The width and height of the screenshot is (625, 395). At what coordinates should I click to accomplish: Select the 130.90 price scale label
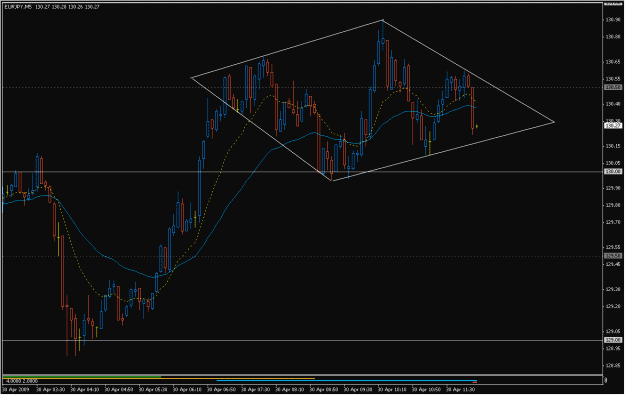click(613, 20)
